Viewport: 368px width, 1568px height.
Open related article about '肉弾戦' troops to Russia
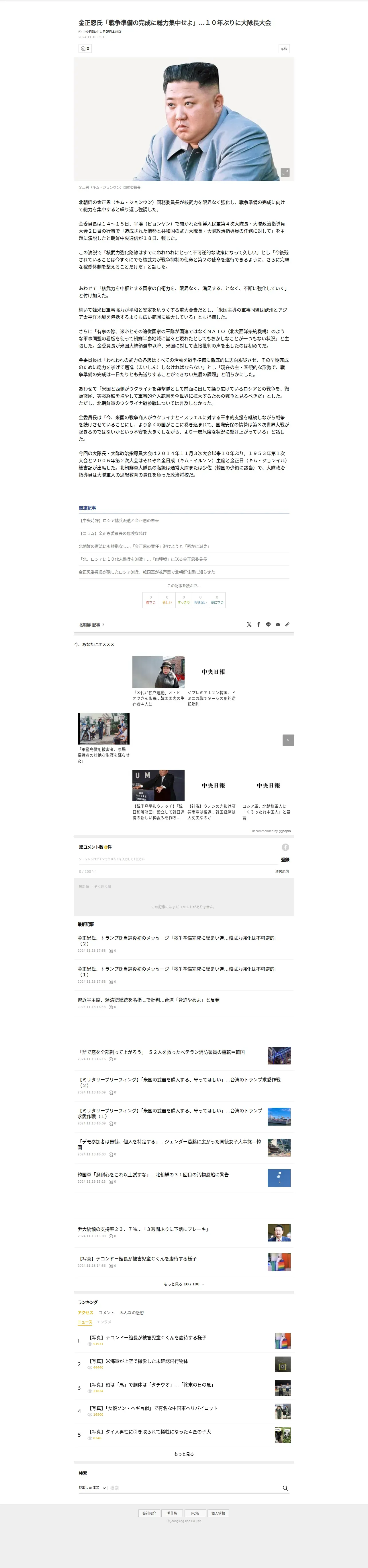tap(143, 559)
